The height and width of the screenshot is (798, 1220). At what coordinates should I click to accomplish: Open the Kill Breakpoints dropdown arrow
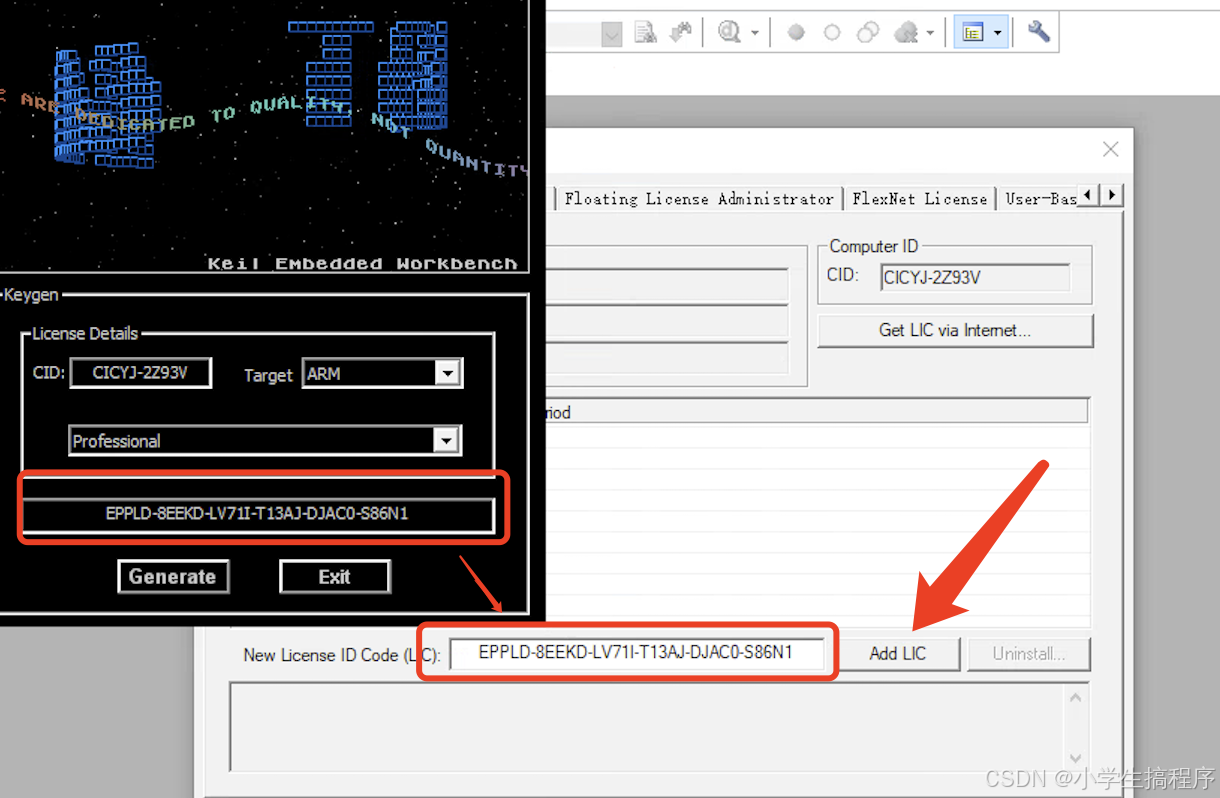pyautogui.click(x=930, y=33)
